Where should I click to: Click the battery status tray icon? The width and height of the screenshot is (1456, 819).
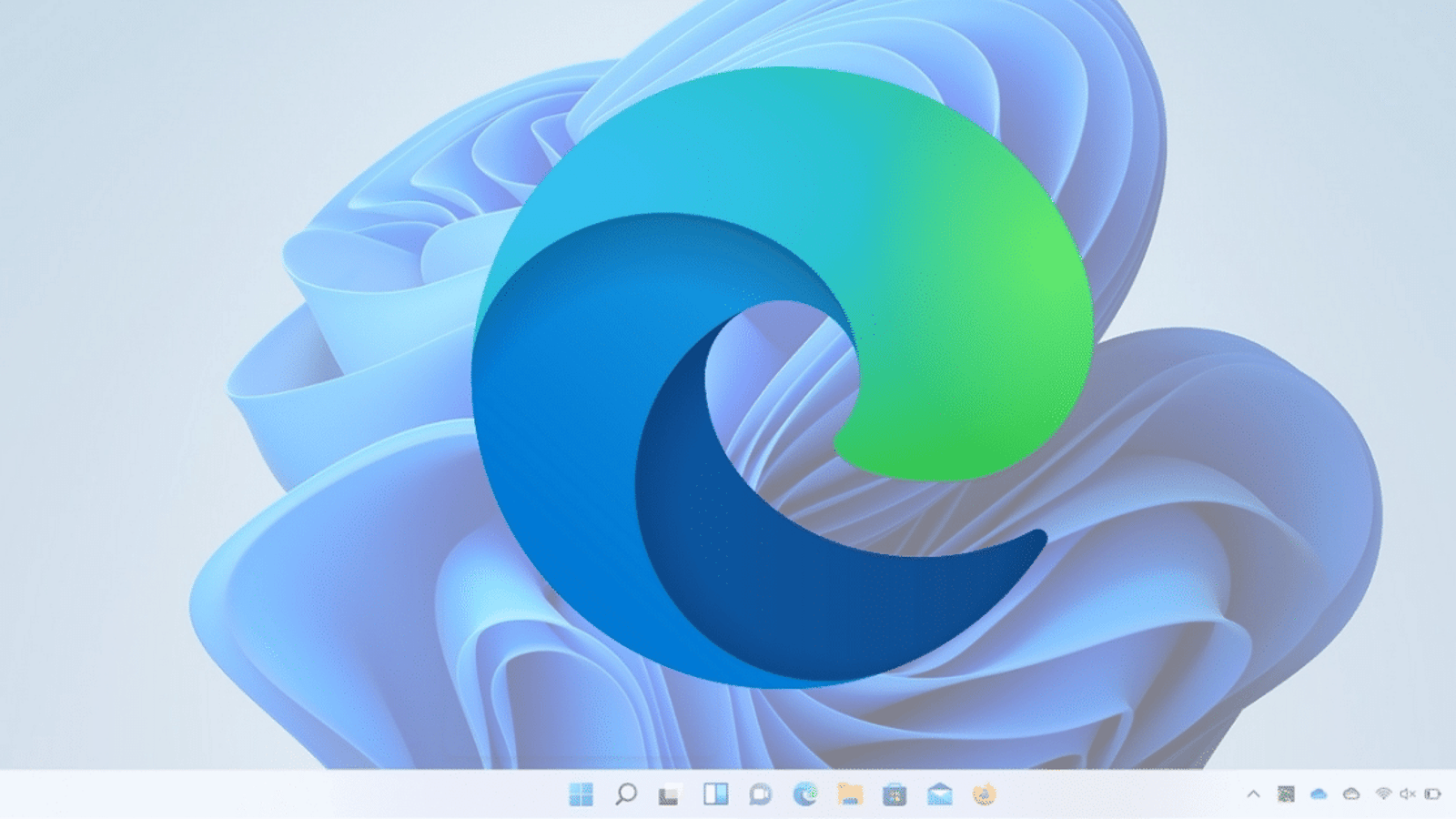tap(1432, 794)
